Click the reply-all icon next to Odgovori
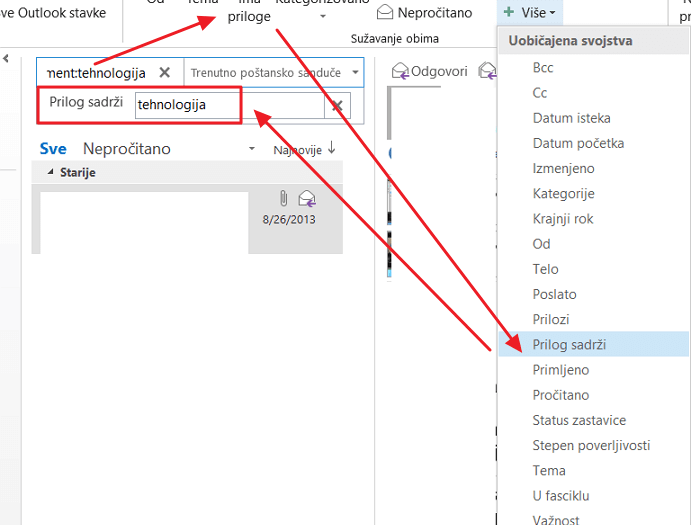 [x=487, y=71]
